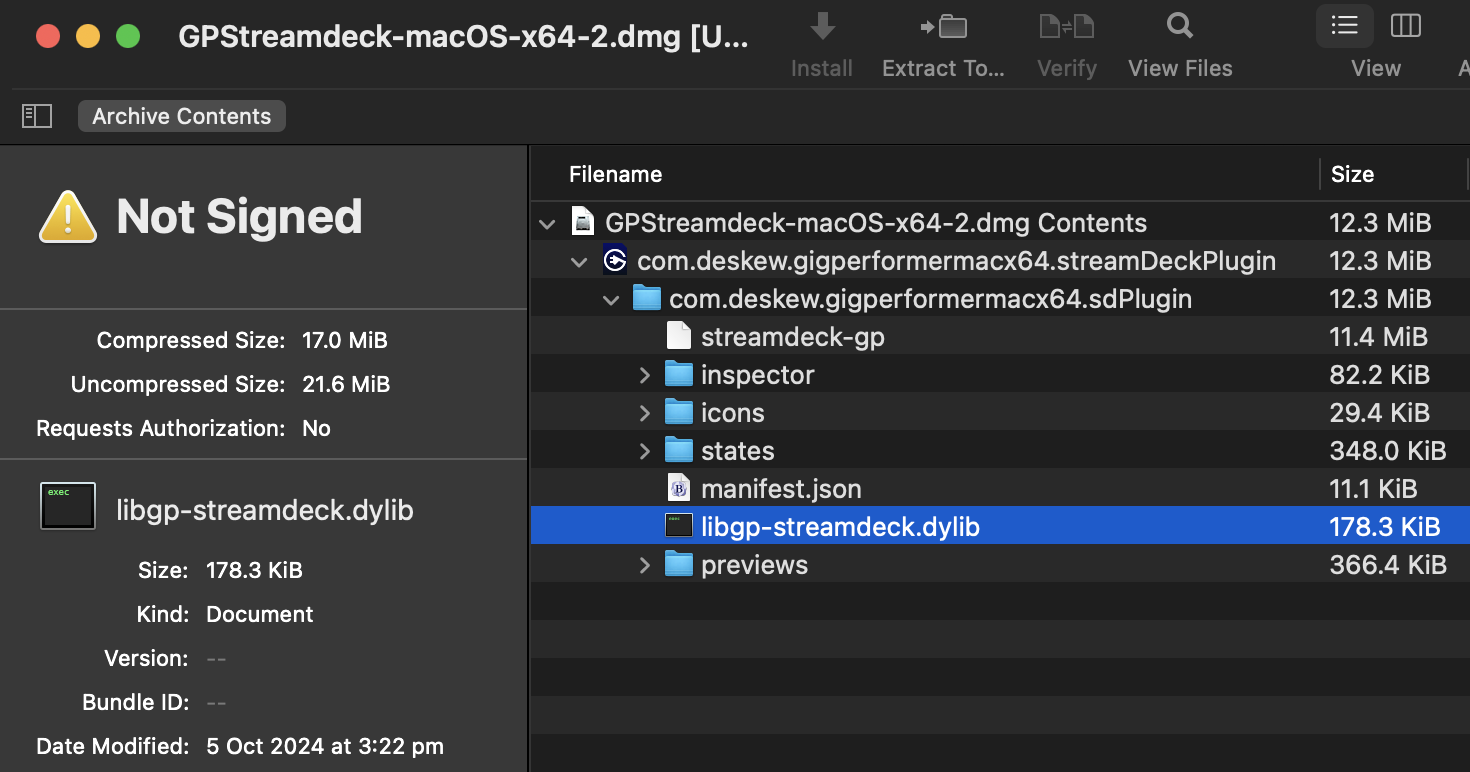Click the libgp-streamdeck.dylib exec icon in list
1470x772 pixels.
679,527
